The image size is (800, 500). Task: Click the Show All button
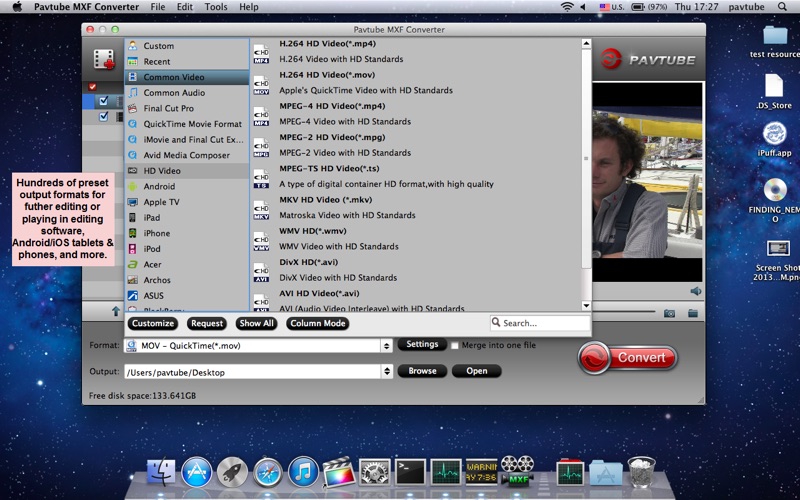pyautogui.click(x=256, y=323)
